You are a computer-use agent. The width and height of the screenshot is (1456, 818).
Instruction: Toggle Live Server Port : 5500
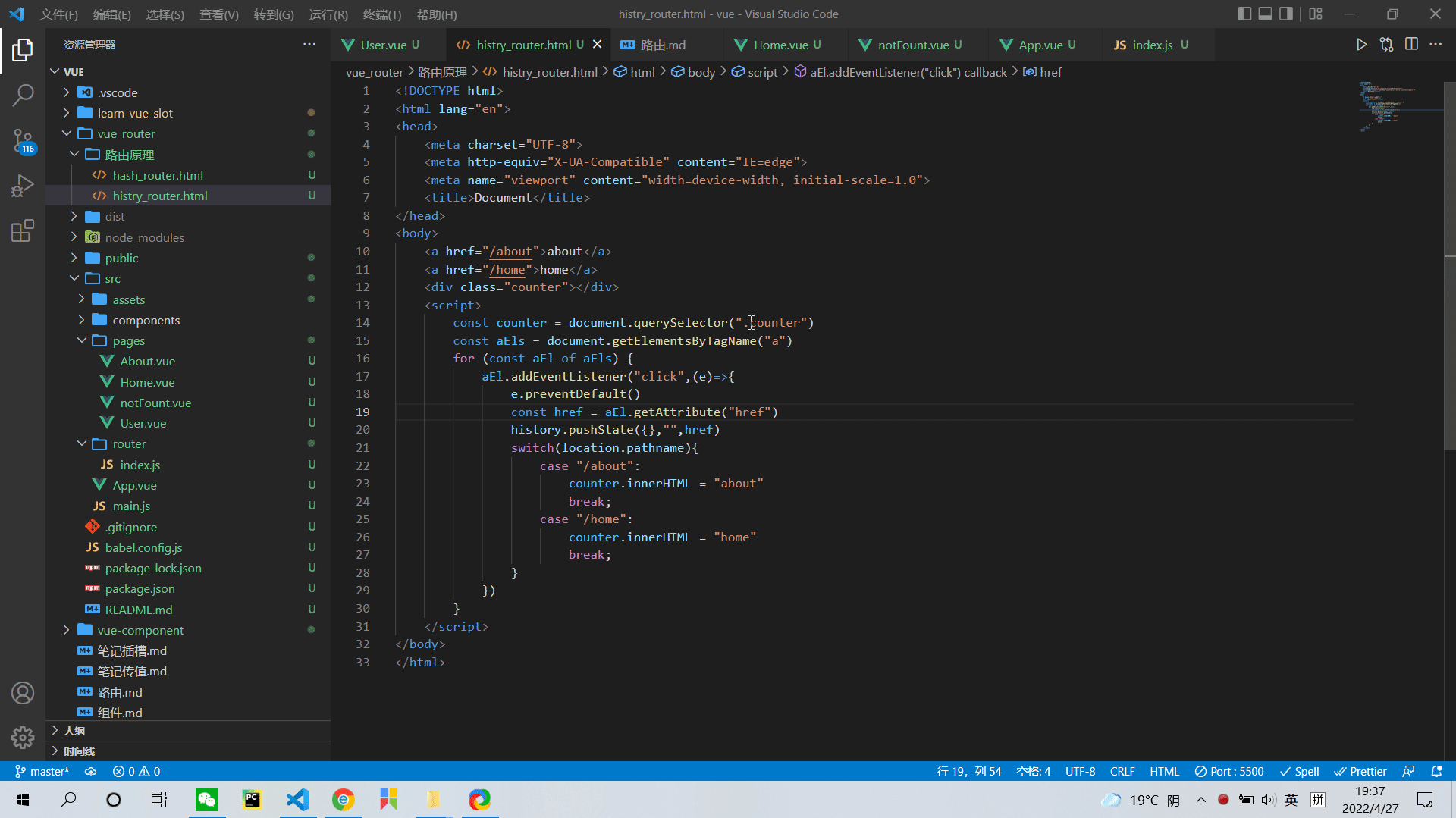click(x=1229, y=771)
